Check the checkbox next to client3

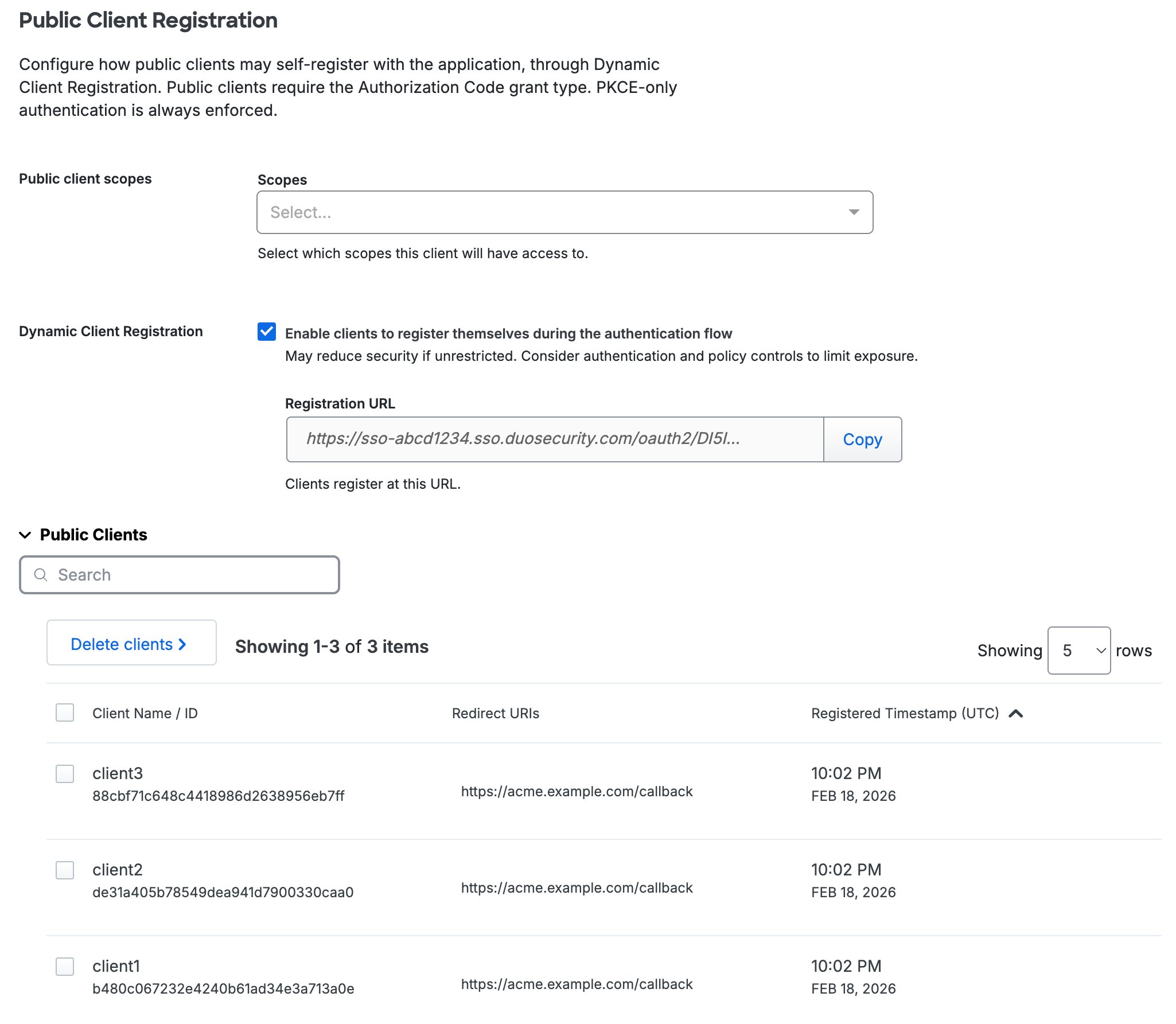(65, 774)
